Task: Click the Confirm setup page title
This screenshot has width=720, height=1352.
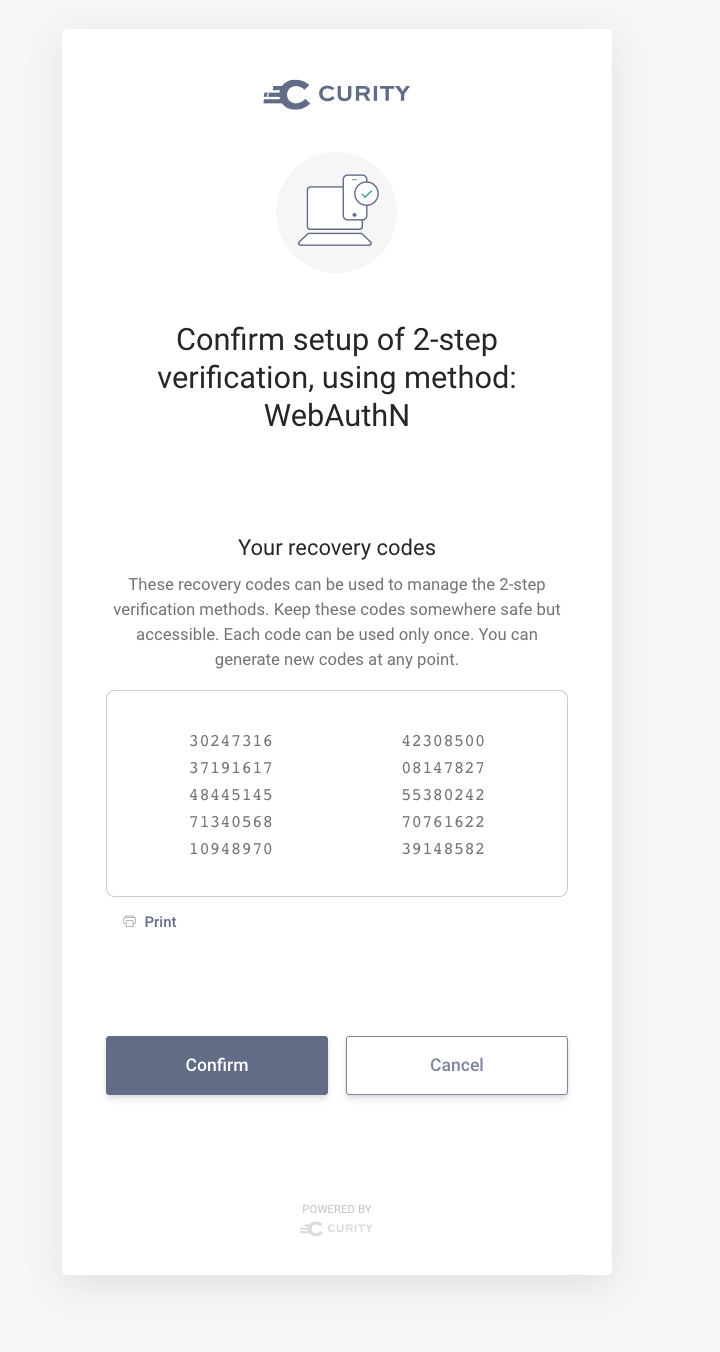Action: pyautogui.click(x=336, y=377)
